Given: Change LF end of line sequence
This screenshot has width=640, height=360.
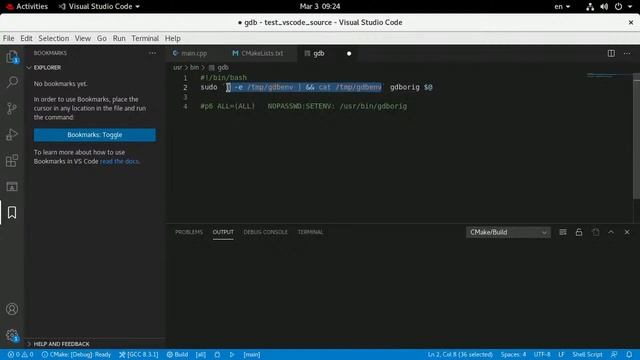Looking at the screenshot, I should [x=561, y=355].
